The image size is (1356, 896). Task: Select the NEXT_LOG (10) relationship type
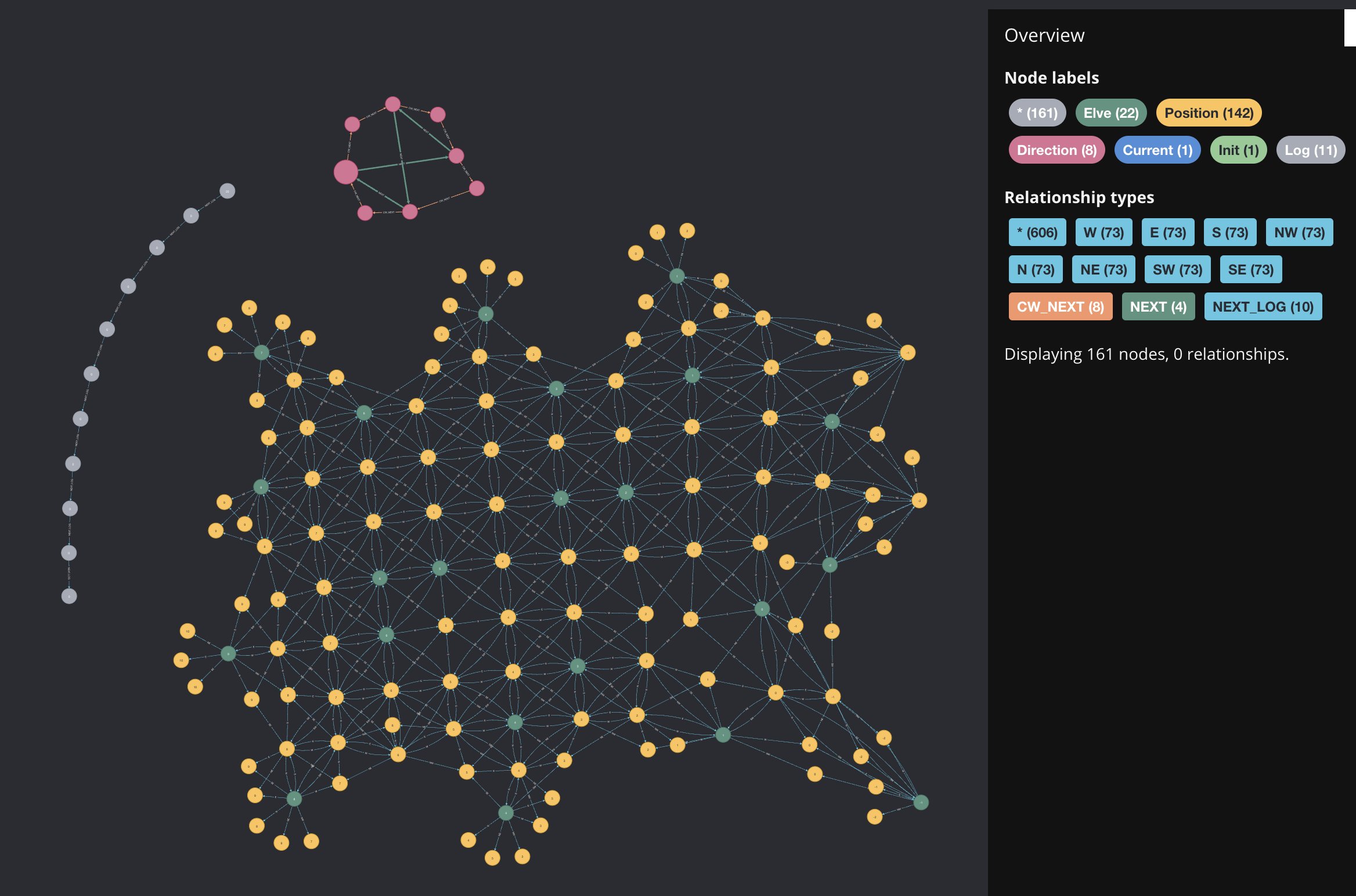click(1263, 306)
